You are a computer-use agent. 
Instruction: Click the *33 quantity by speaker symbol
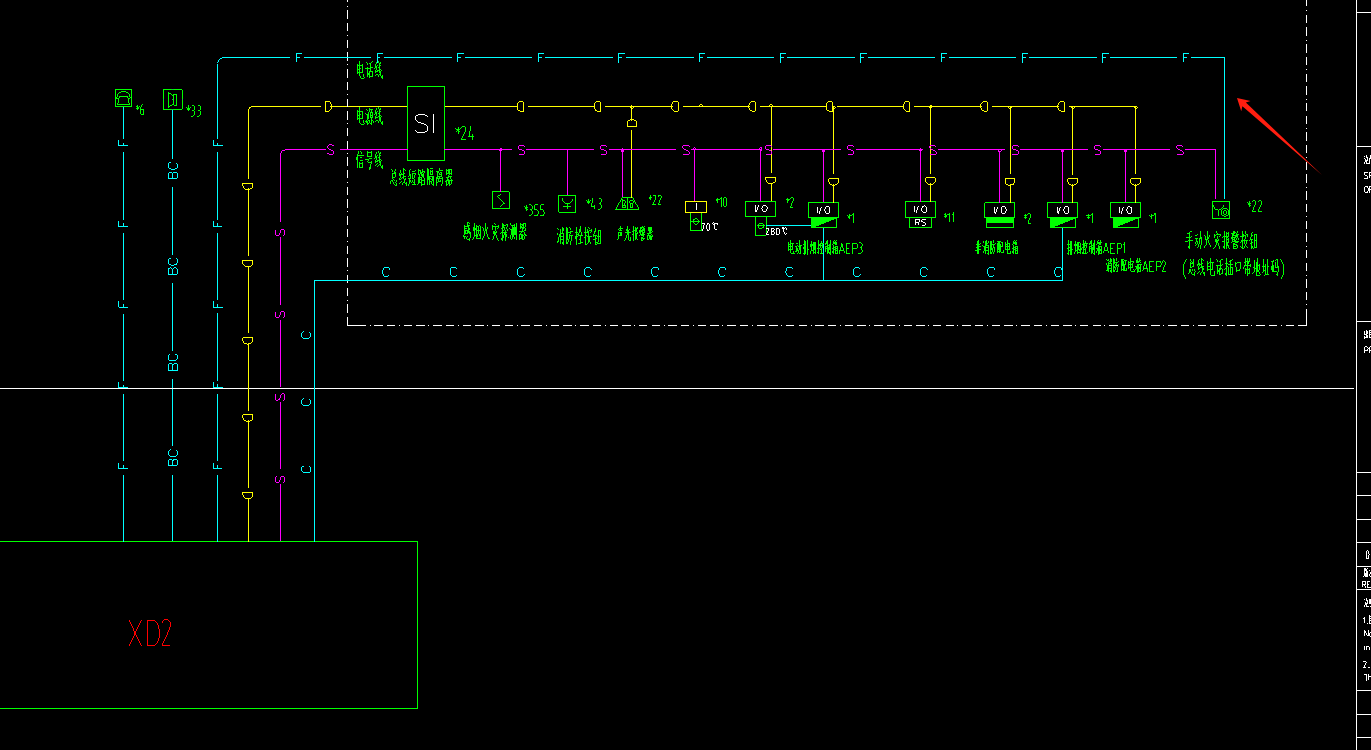[x=195, y=110]
